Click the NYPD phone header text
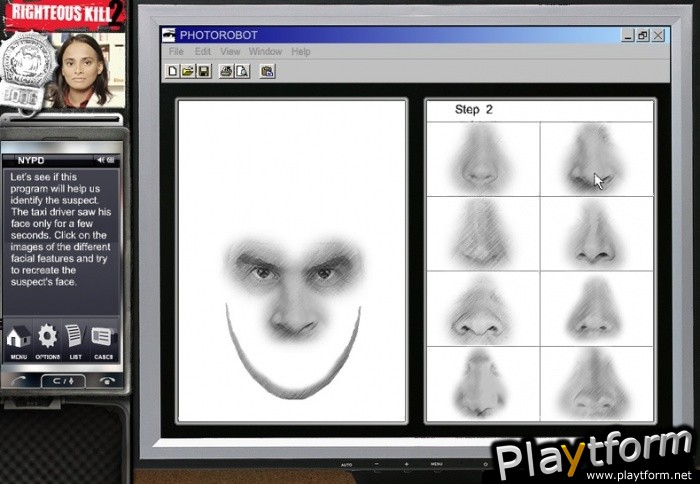The width and height of the screenshot is (700, 484). tap(31, 160)
